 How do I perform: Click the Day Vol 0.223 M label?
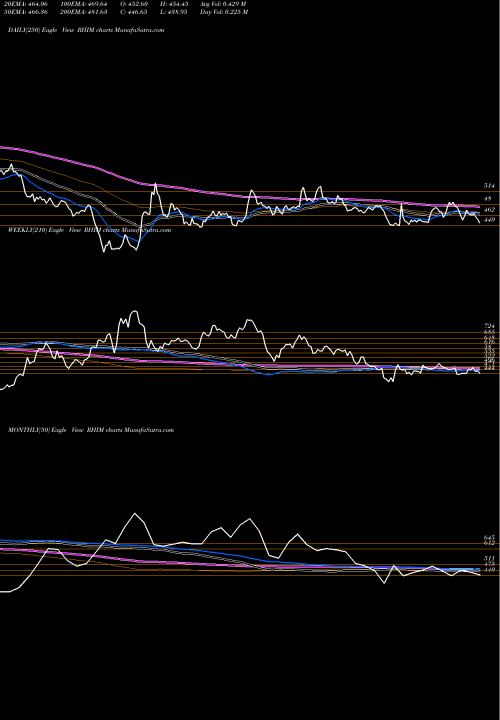[x=224, y=12]
